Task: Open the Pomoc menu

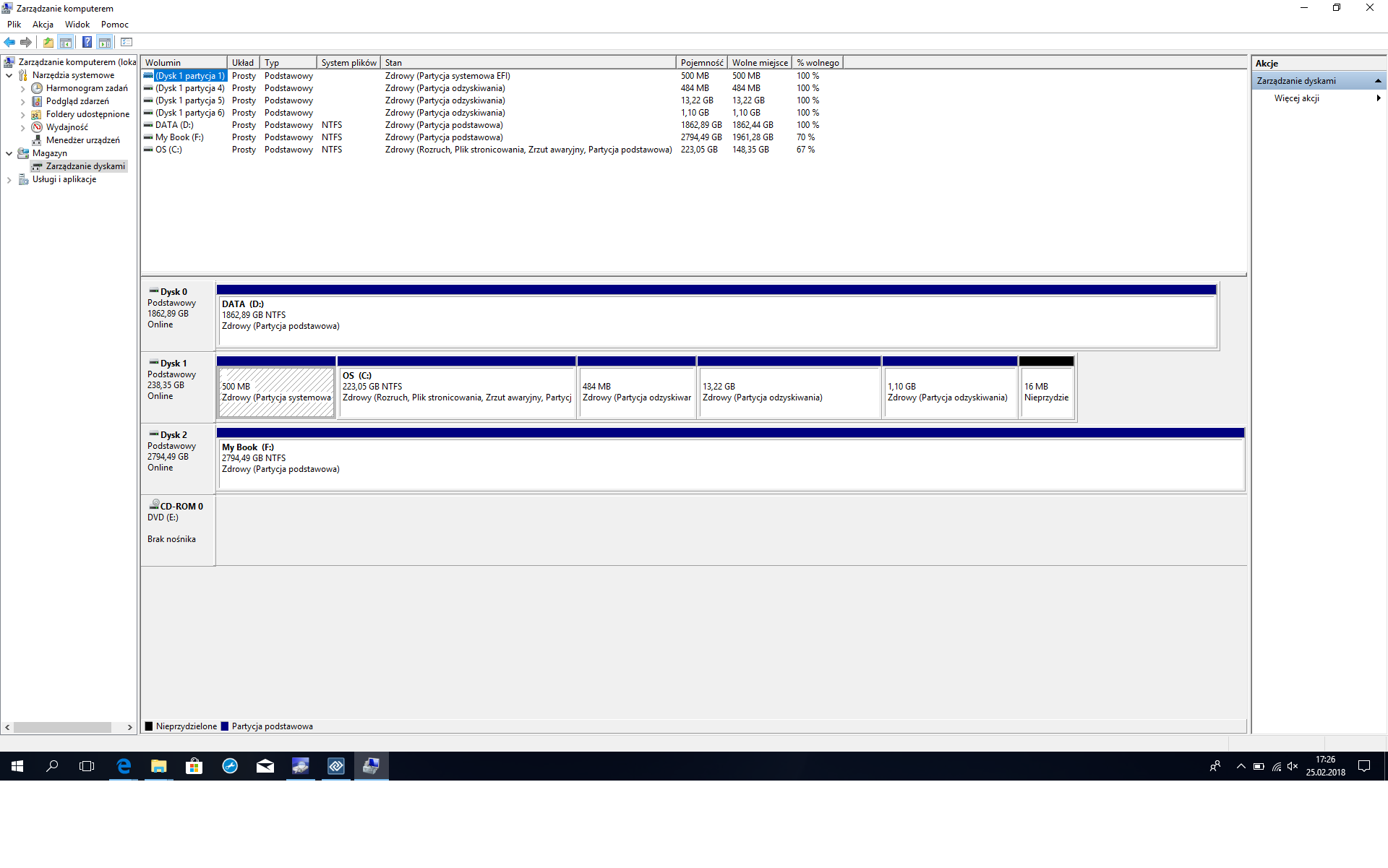Action: click(x=115, y=25)
